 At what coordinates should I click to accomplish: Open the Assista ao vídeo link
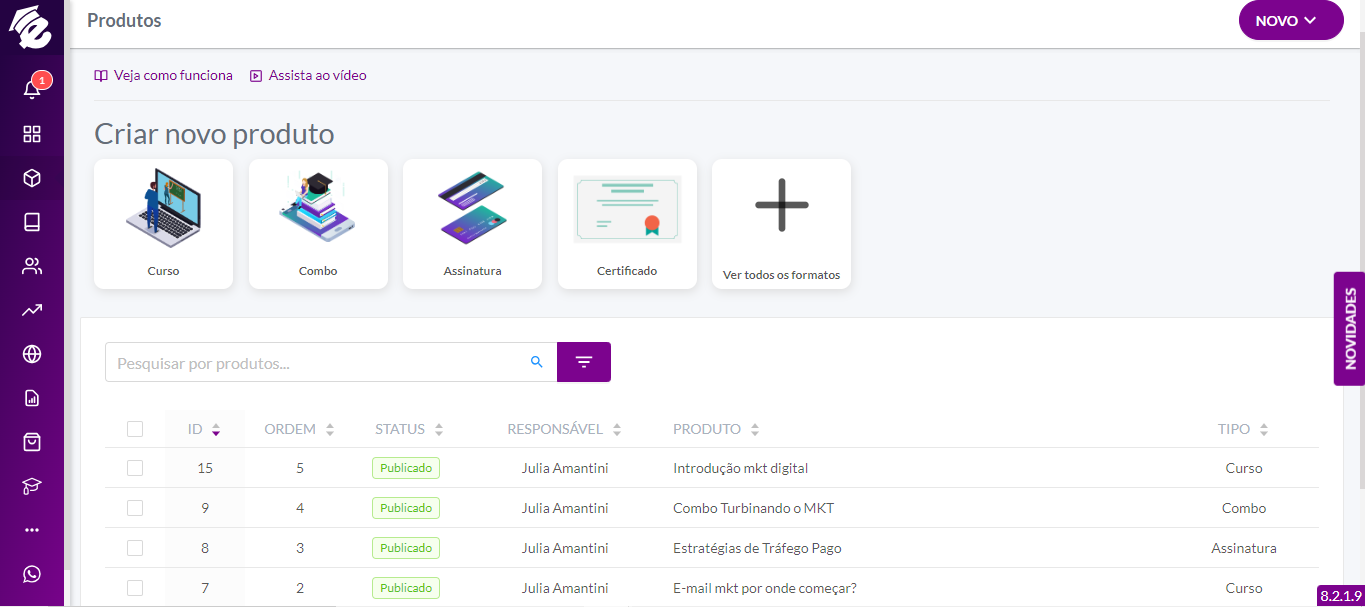pyautogui.click(x=308, y=75)
